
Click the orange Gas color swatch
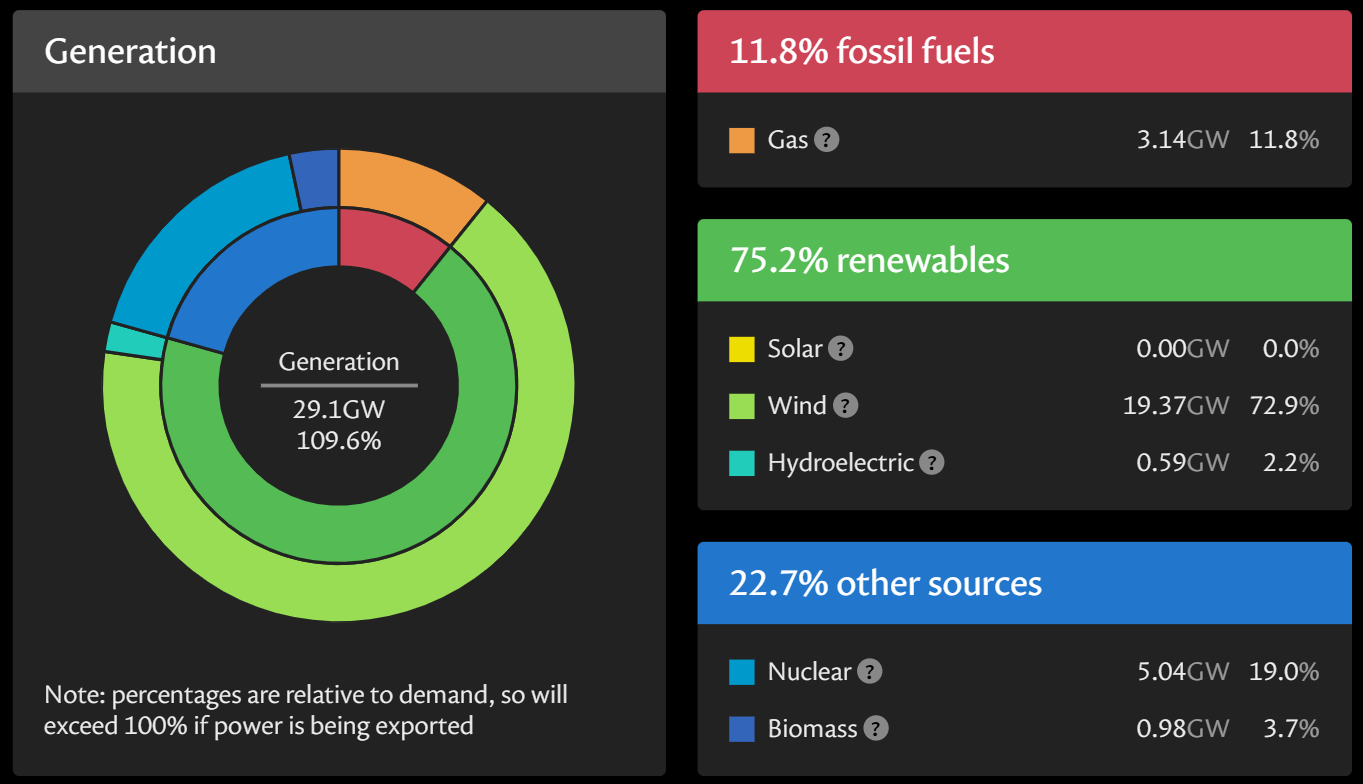coord(742,140)
